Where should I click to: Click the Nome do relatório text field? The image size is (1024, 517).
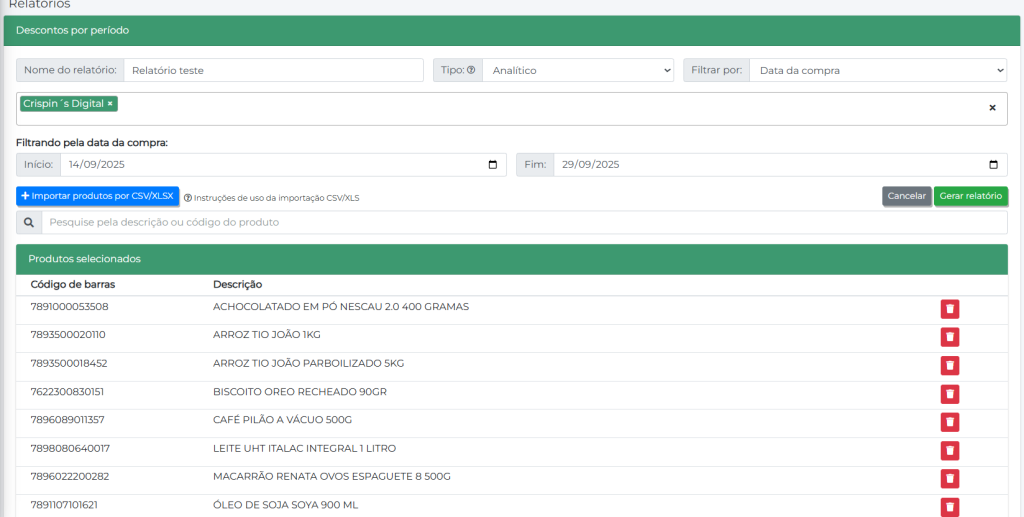tap(273, 71)
